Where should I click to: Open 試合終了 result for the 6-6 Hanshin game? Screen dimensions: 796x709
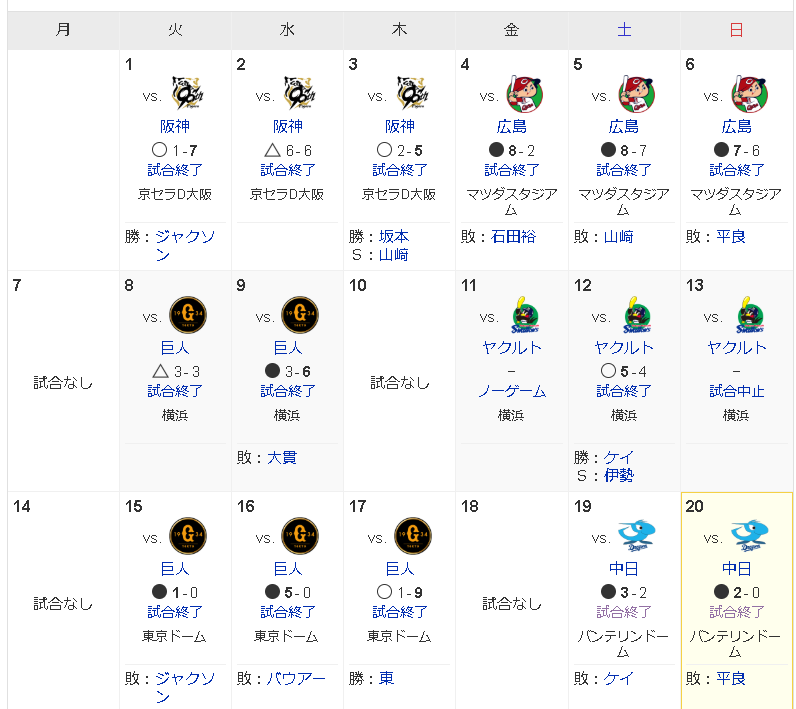tap(287, 170)
